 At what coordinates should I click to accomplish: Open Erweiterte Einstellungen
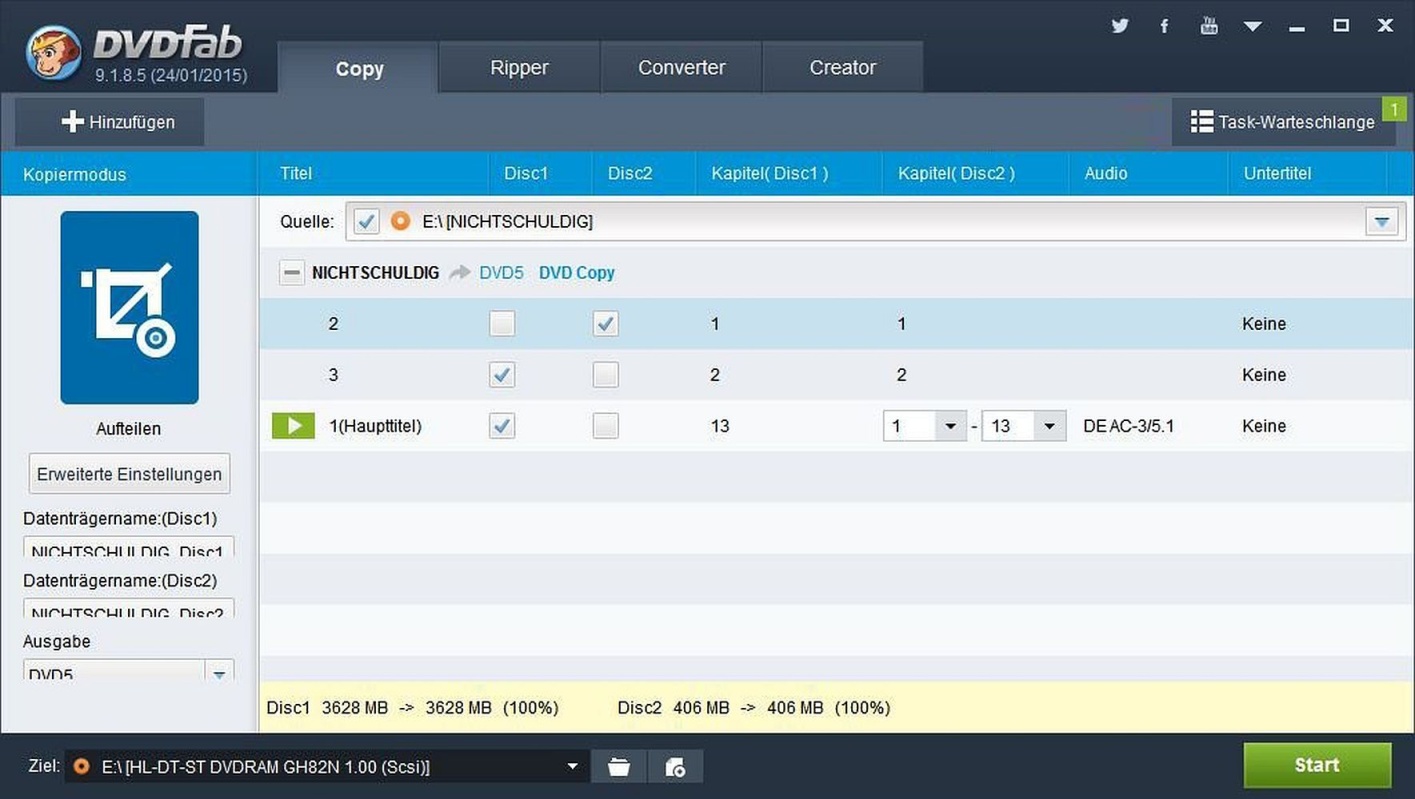[129, 474]
